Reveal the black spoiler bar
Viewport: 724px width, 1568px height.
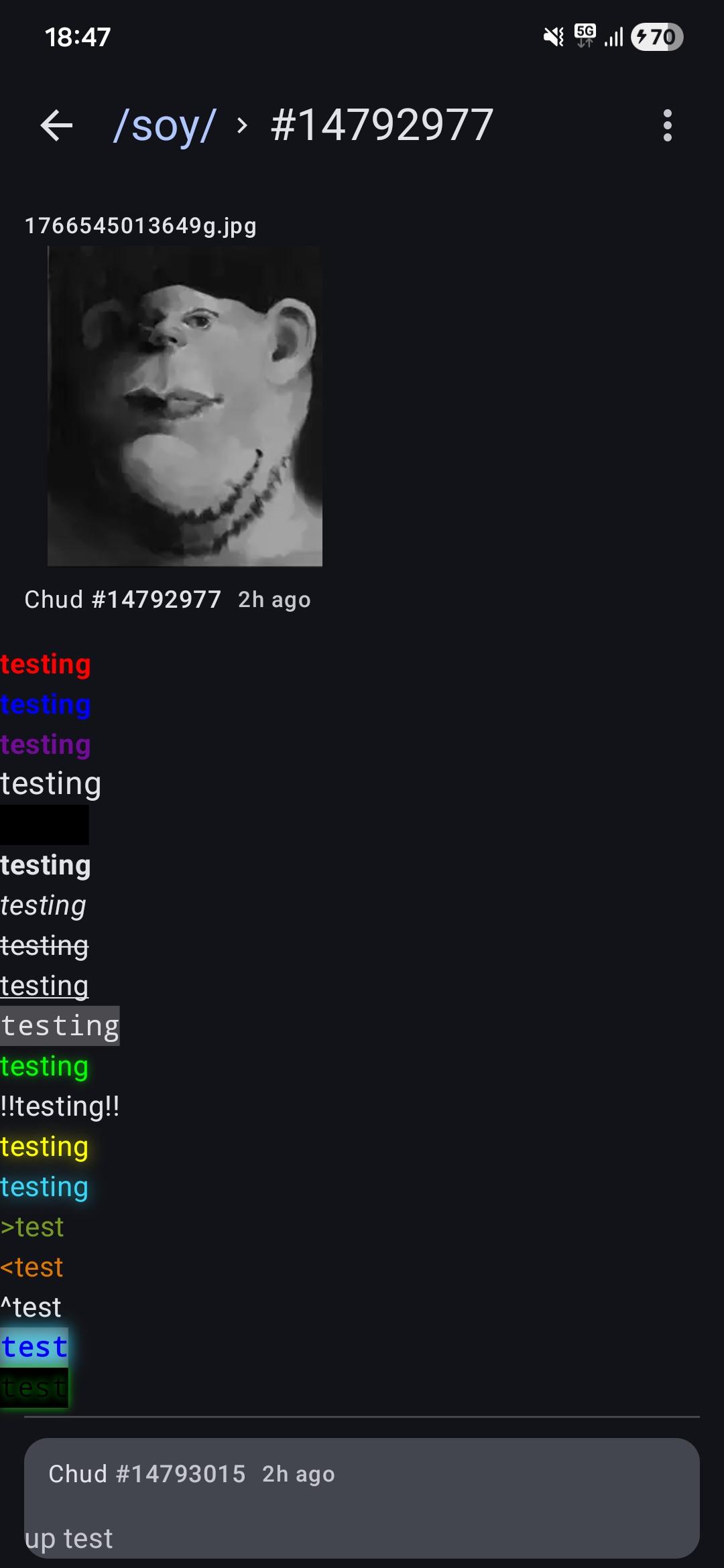tap(44, 824)
